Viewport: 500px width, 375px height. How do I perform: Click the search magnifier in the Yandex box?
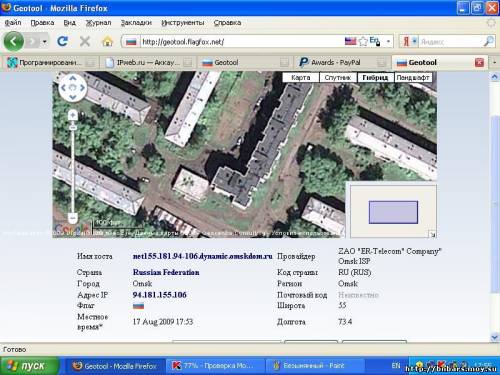488,41
